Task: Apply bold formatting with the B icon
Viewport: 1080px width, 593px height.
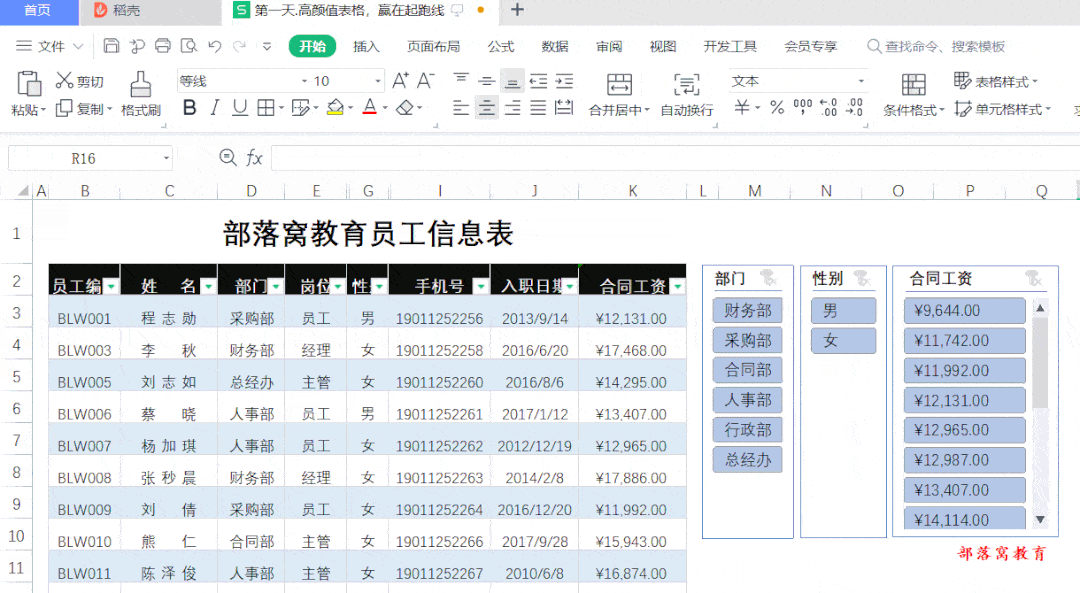Action: click(x=188, y=108)
